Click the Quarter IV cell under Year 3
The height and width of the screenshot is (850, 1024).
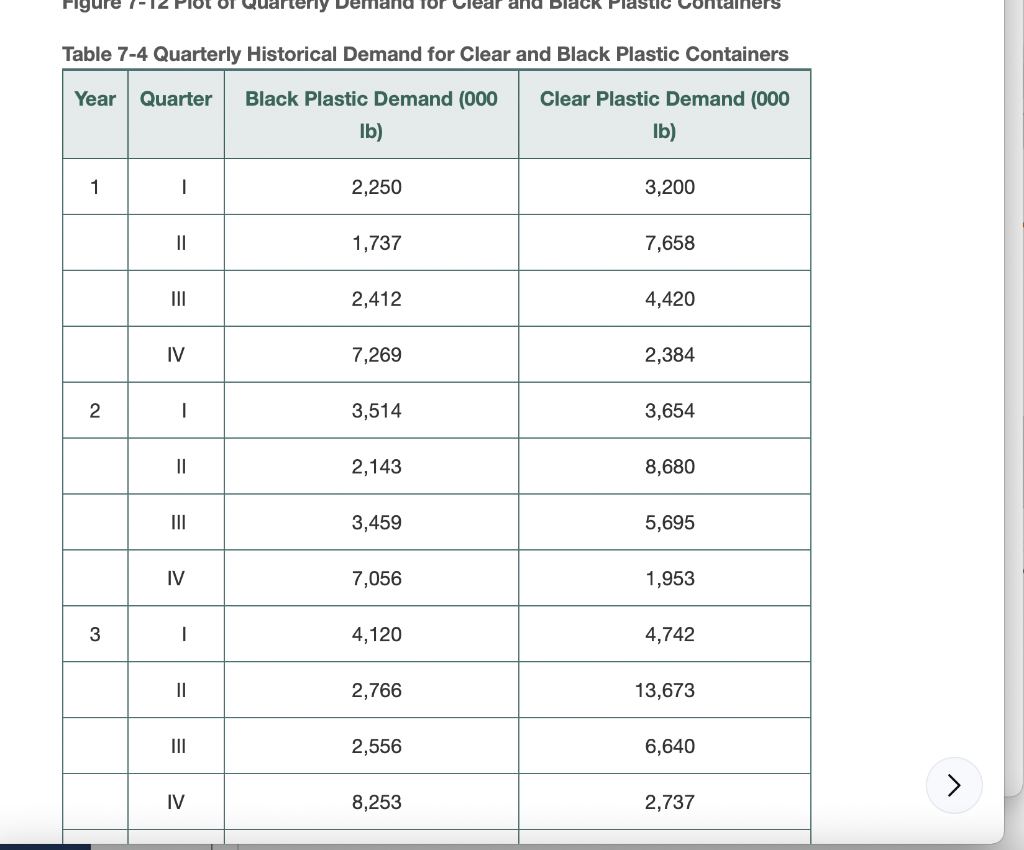(175, 801)
